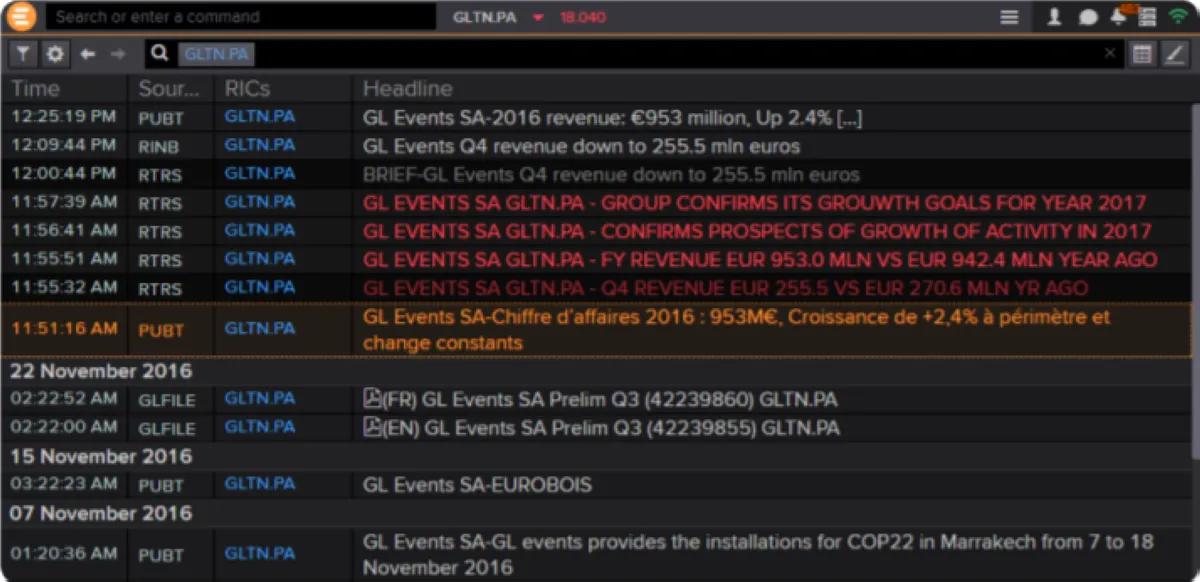
Task: Click GLTN.PA RIC in the 11:51:16 AM row
Action: (260, 328)
